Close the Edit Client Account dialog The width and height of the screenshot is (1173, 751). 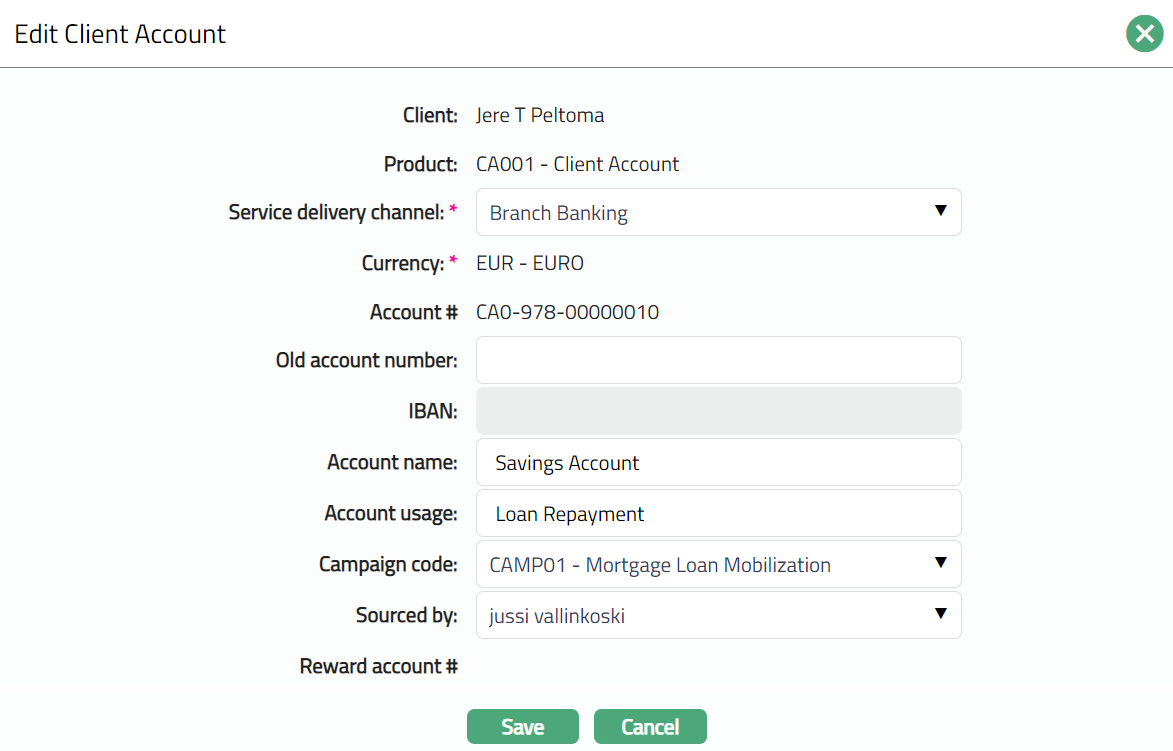[1144, 34]
